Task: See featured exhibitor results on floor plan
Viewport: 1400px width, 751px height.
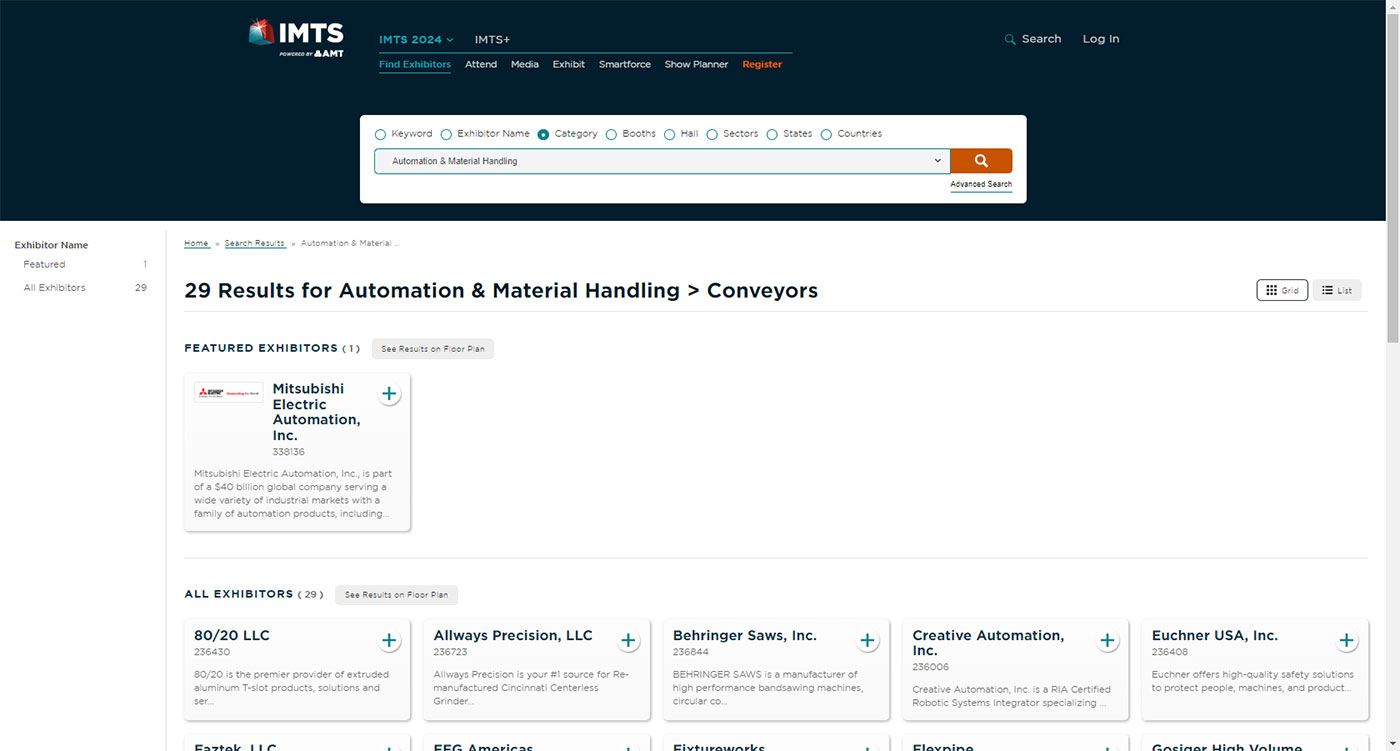Action: click(433, 349)
